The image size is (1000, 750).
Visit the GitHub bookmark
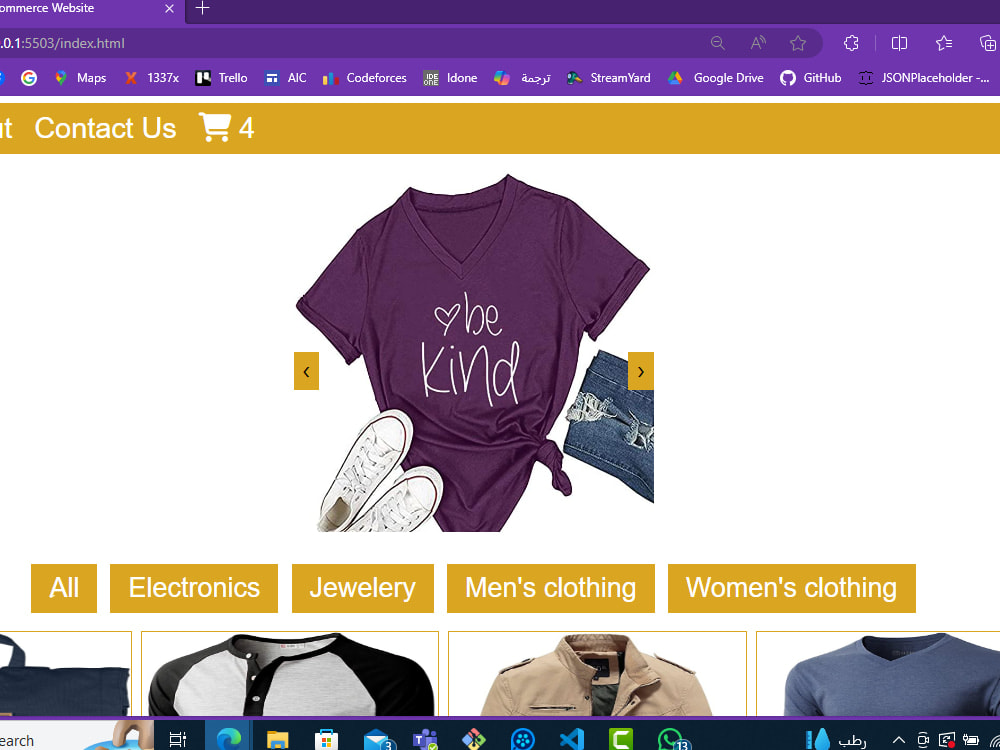810,77
